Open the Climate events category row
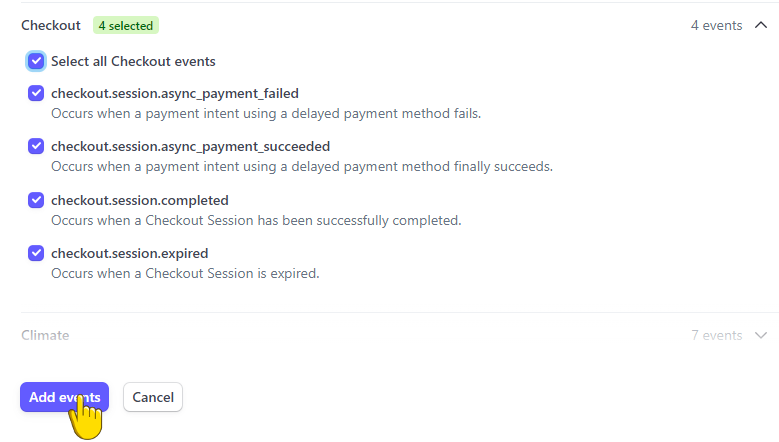The width and height of the screenshot is (779, 442). (395, 335)
